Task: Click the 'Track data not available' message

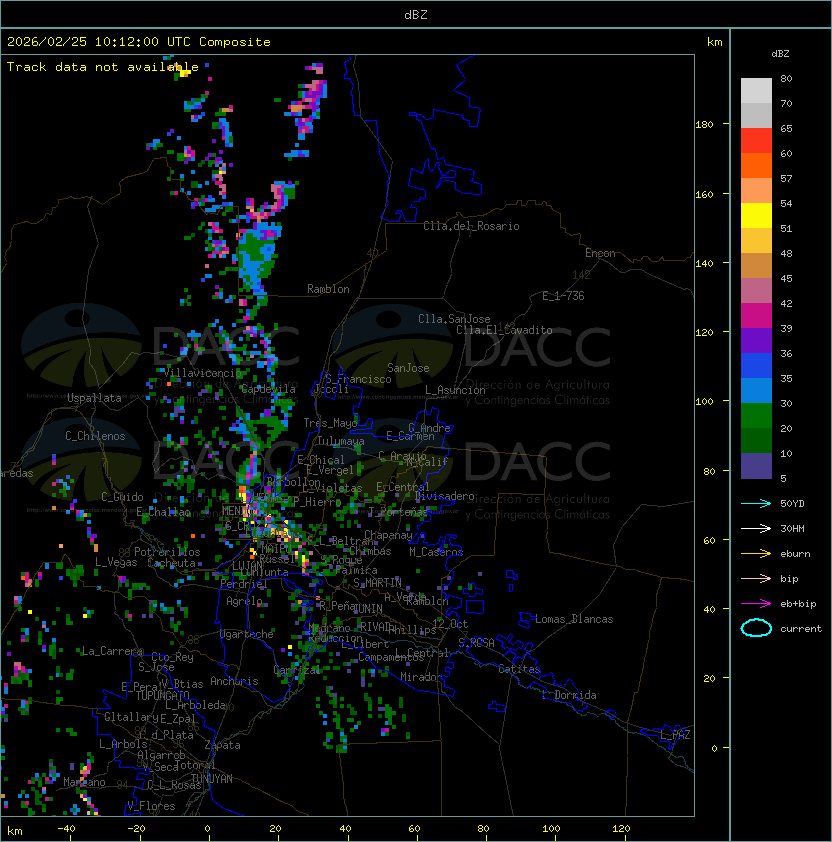Action: pos(103,67)
